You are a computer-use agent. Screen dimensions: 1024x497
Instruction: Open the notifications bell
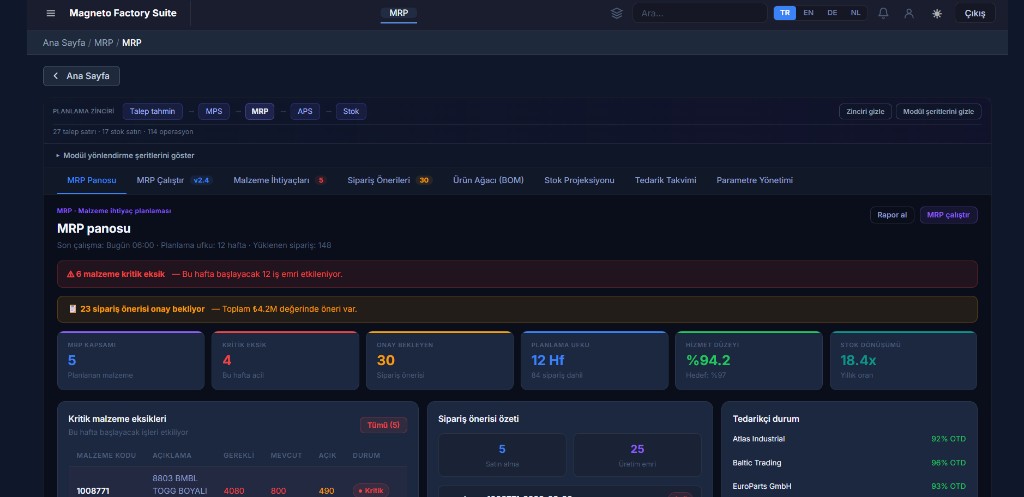pyautogui.click(x=883, y=13)
